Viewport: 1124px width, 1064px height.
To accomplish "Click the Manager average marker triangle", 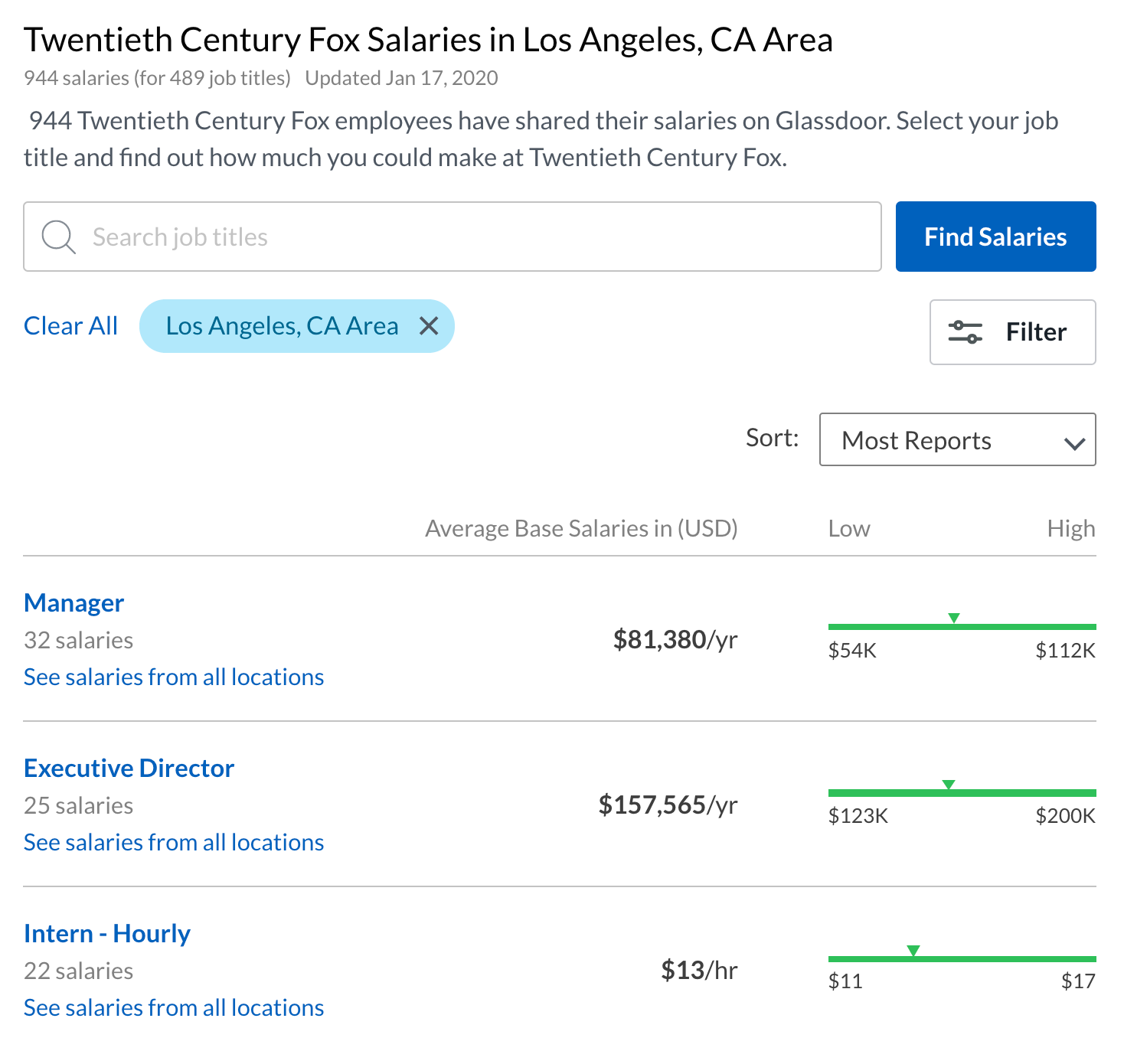I will pos(954,618).
